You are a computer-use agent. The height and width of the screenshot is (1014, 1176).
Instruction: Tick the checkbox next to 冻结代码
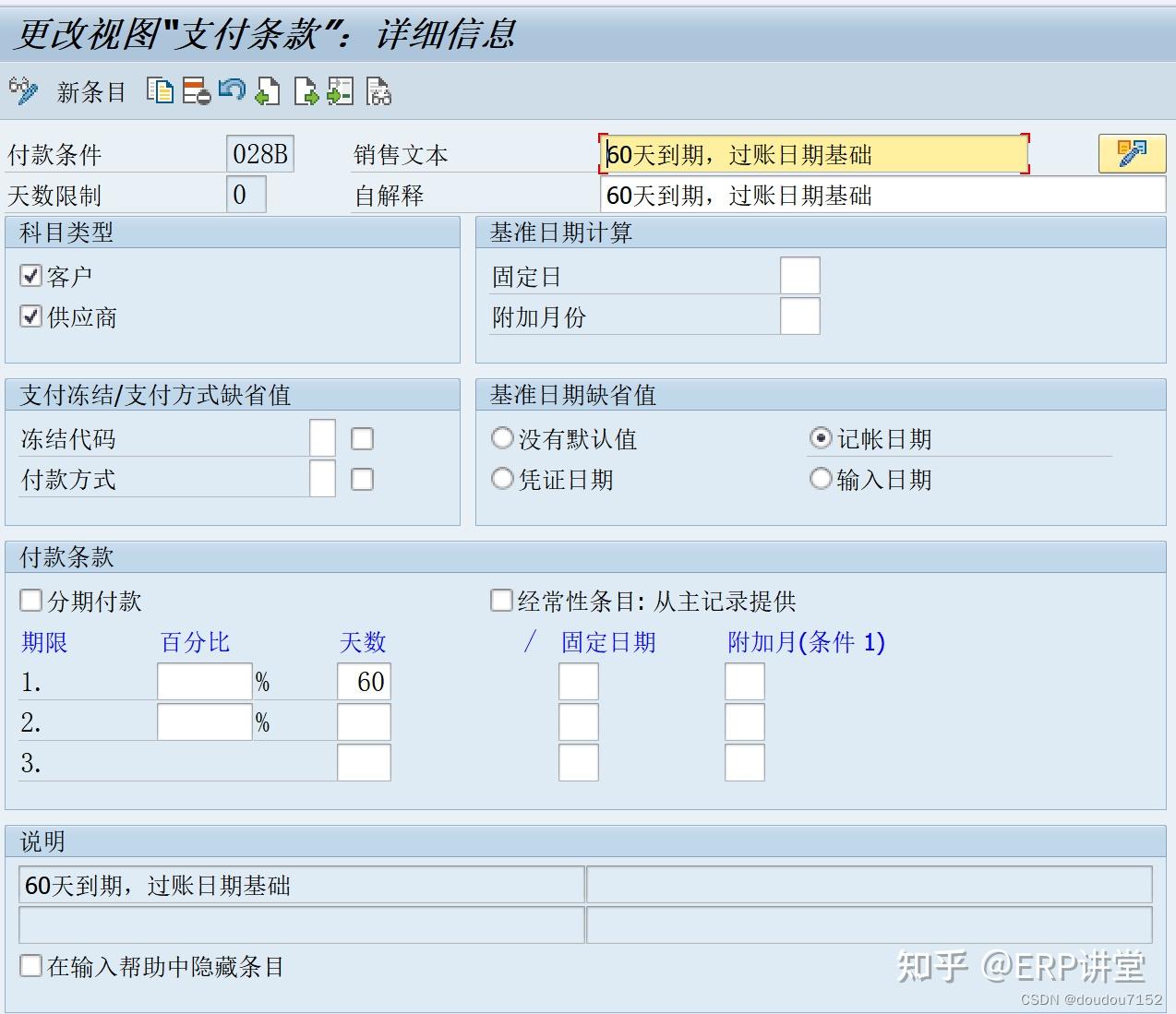point(362,438)
